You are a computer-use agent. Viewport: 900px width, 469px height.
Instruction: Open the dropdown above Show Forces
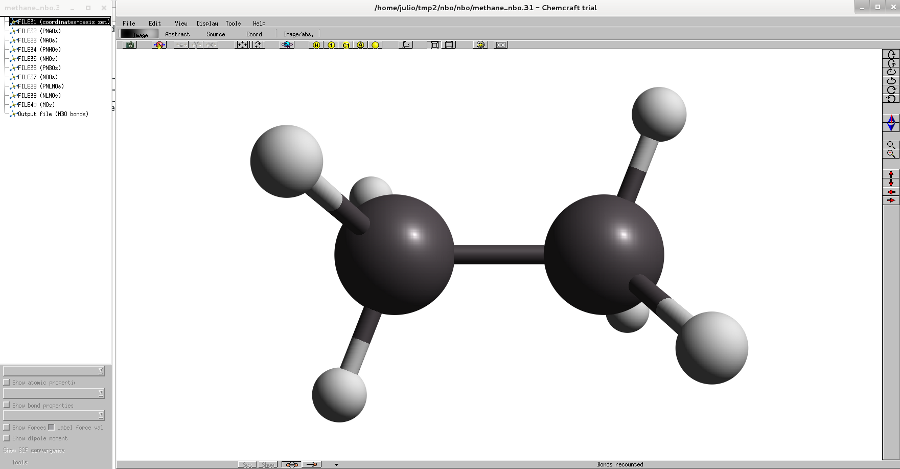55,415
